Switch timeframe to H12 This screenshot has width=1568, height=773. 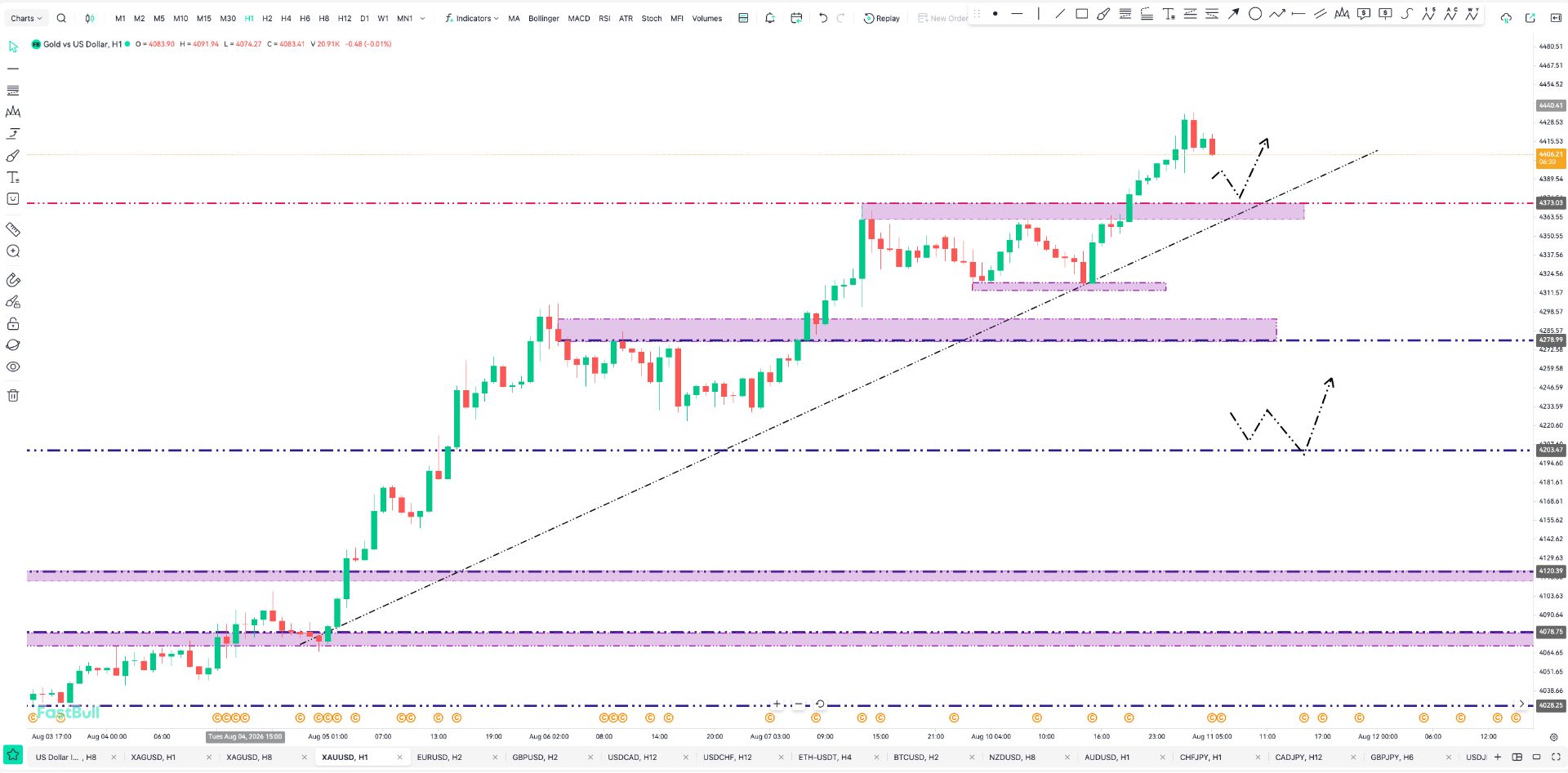[x=345, y=18]
